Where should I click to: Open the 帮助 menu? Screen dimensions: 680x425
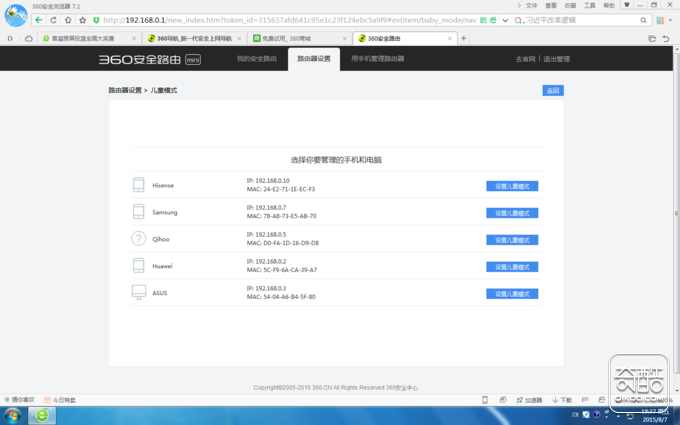click(609, 6)
